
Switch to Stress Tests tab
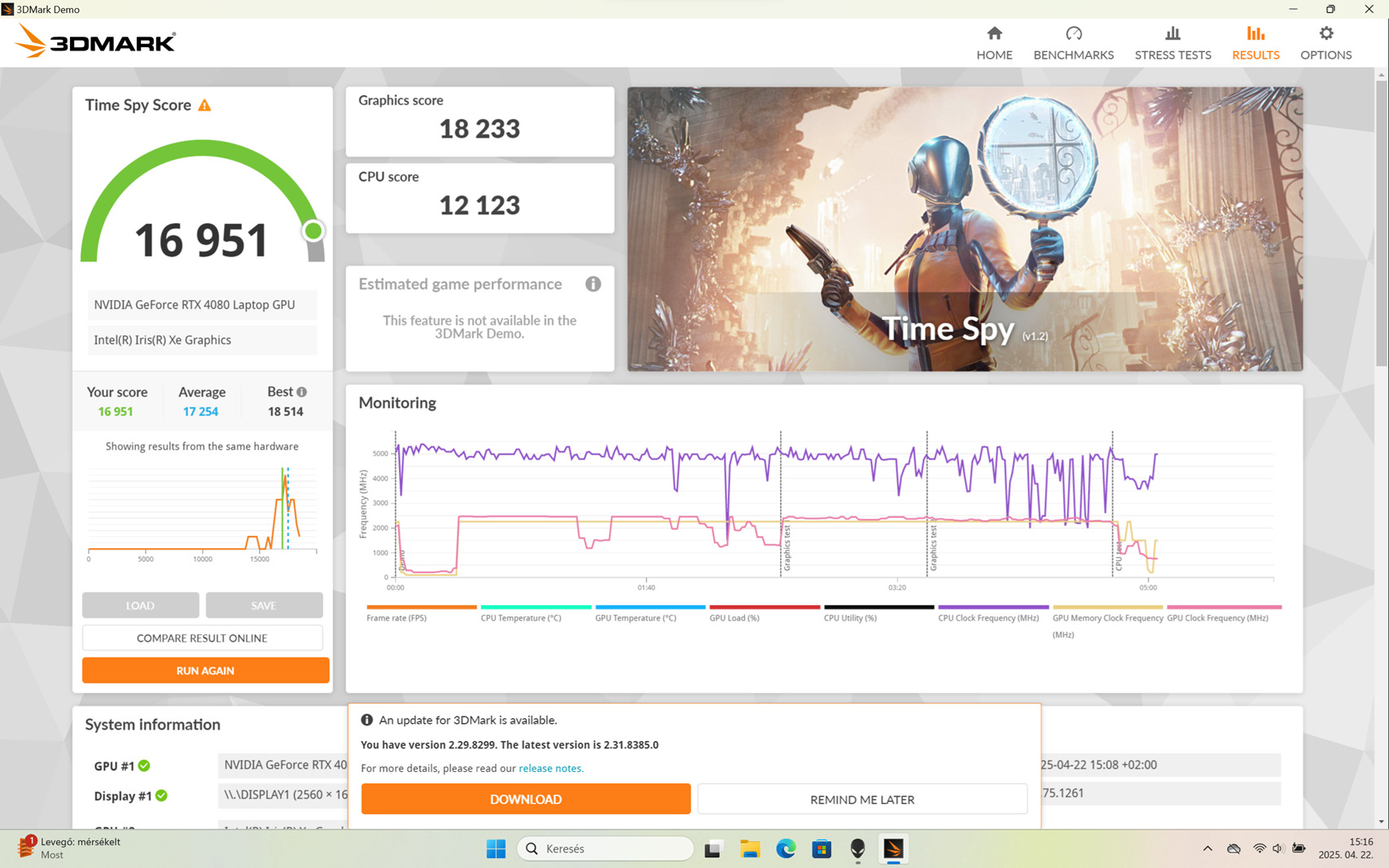1172,43
